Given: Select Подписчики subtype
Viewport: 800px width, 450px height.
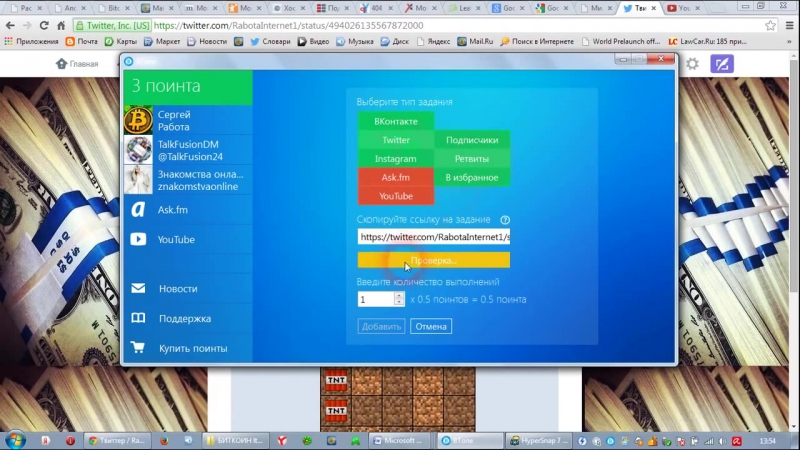Looking at the screenshot, I should (x=472, y=140).
